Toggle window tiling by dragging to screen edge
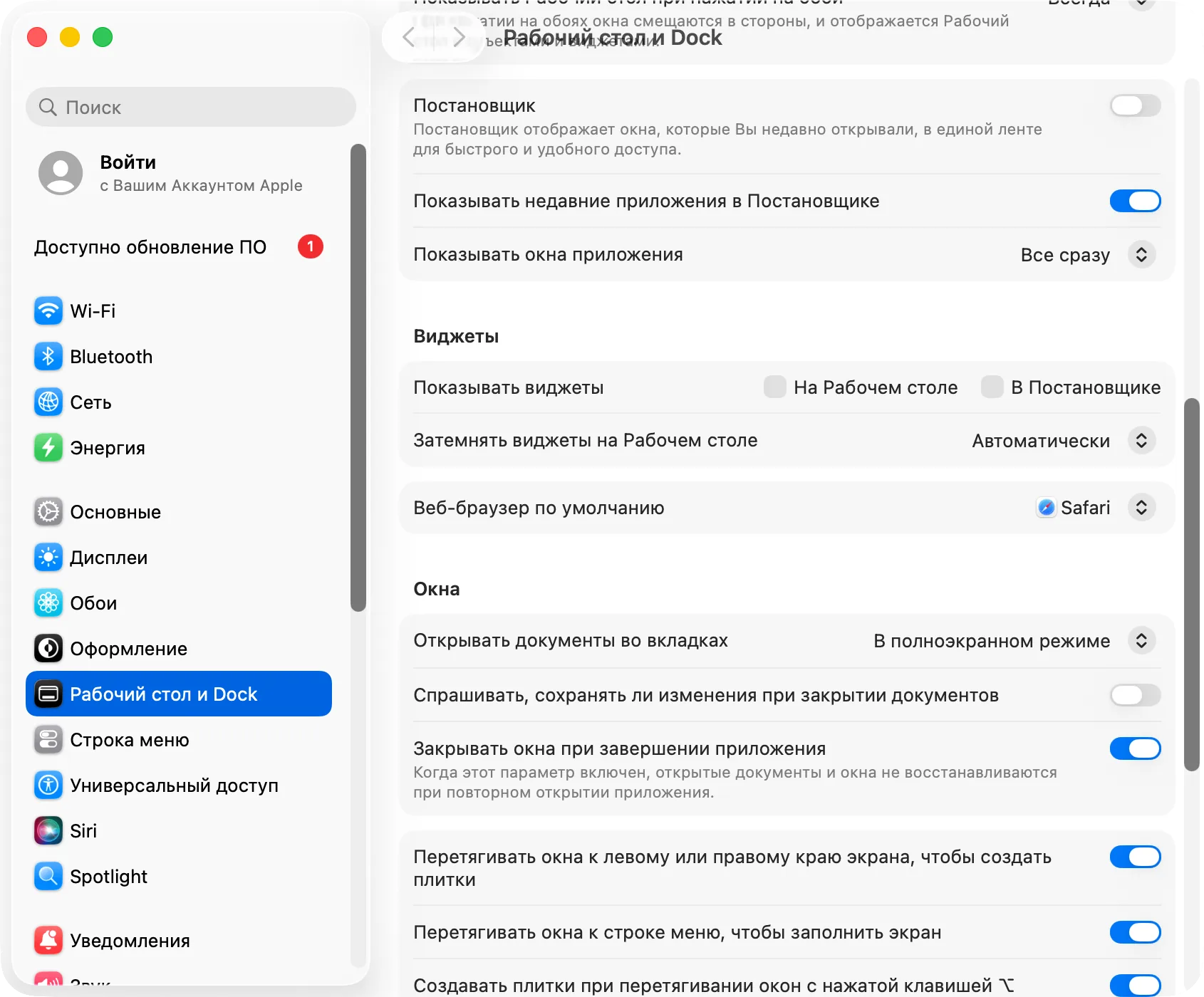 tap(1135, 857)
